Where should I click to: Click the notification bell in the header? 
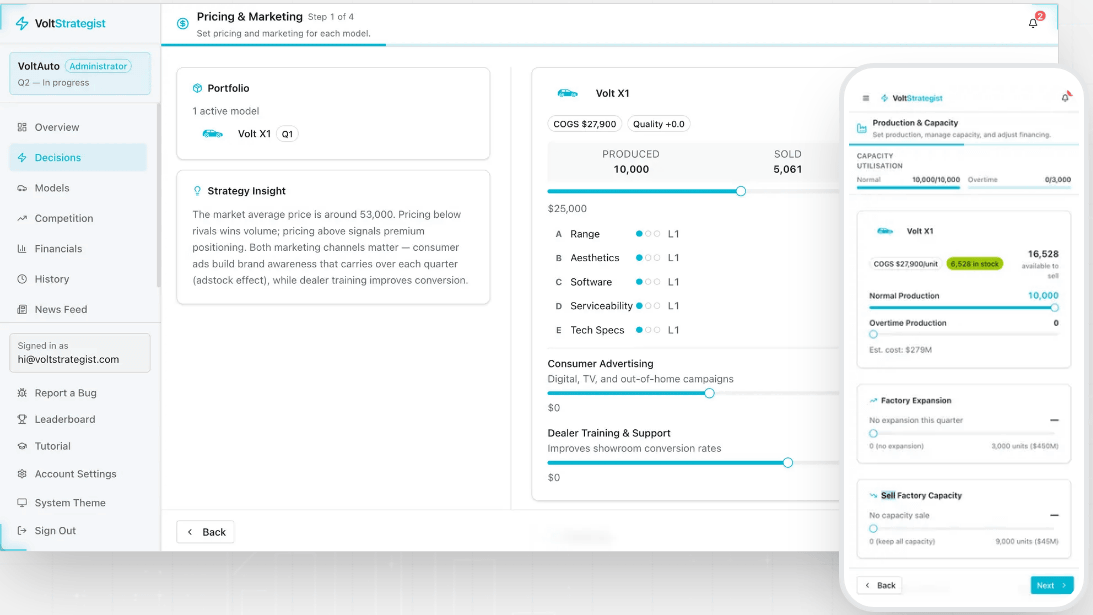pyautogui.click(x=1033, y=23)
